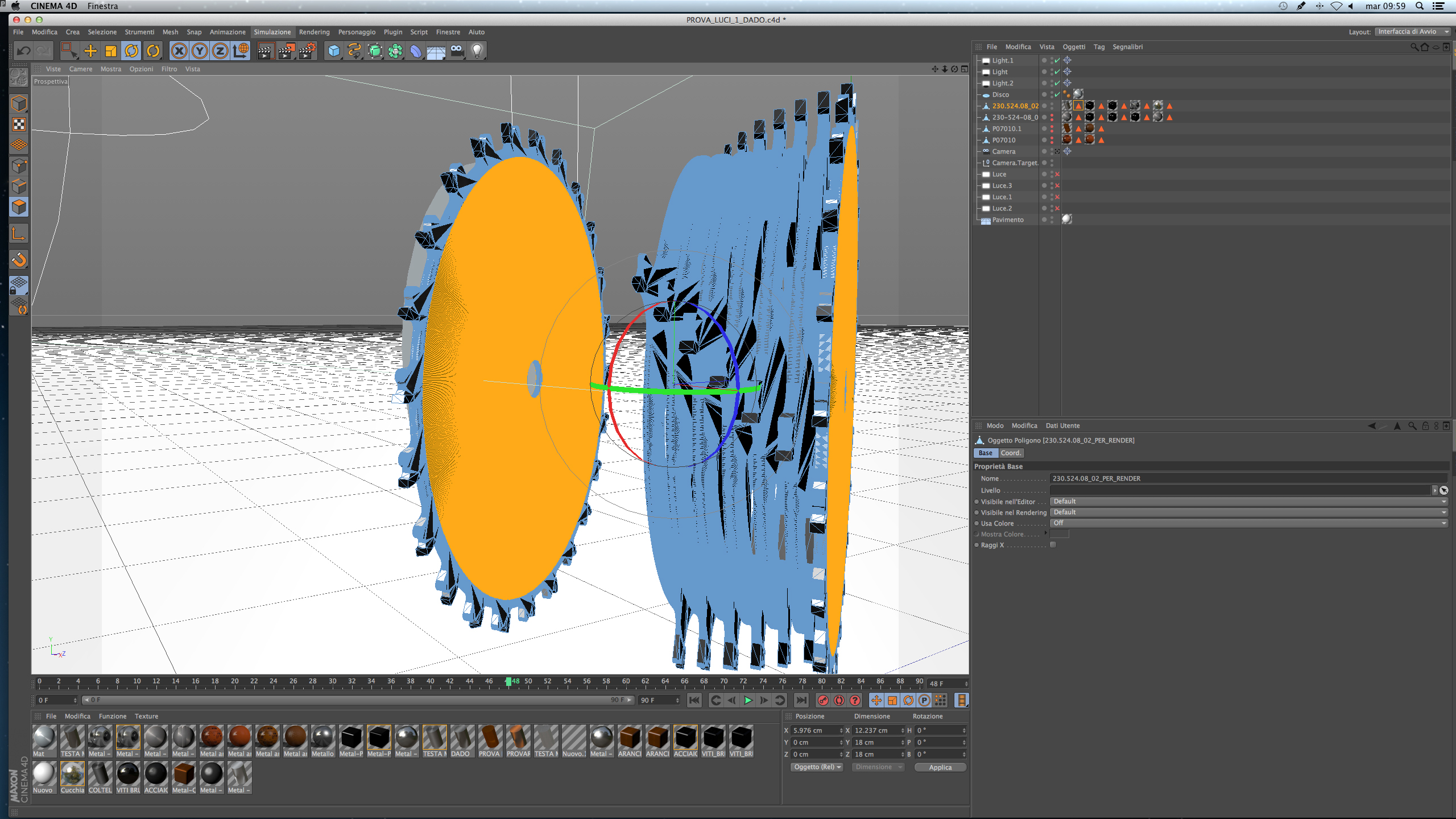Screen dimensions: 1456x819
Task: Select the Move tool in toolbar
Action: coord(90,51)
